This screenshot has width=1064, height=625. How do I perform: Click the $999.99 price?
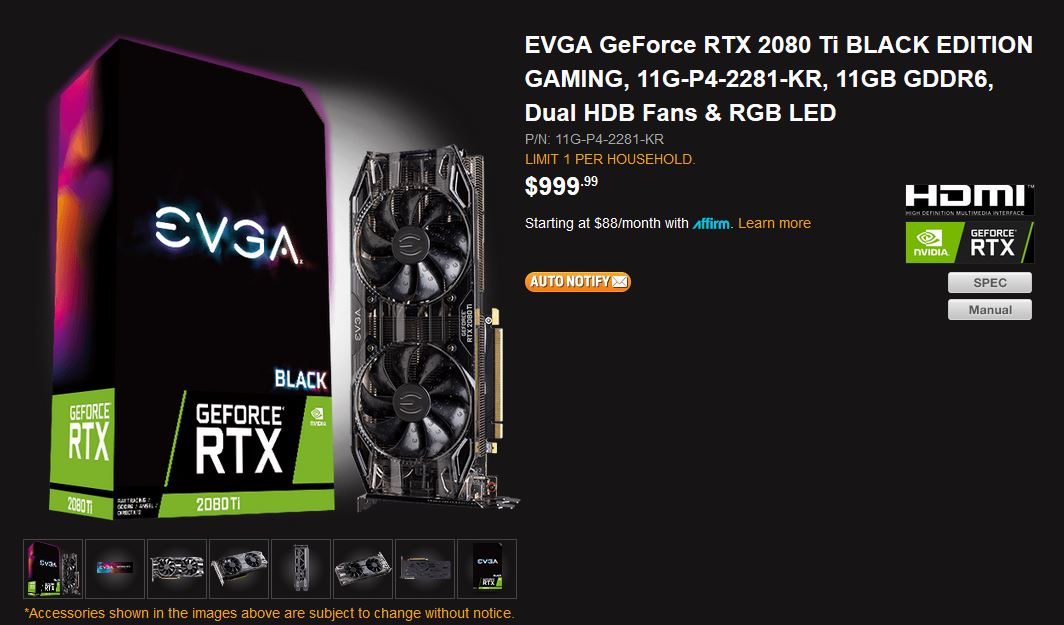pos(561,185)
